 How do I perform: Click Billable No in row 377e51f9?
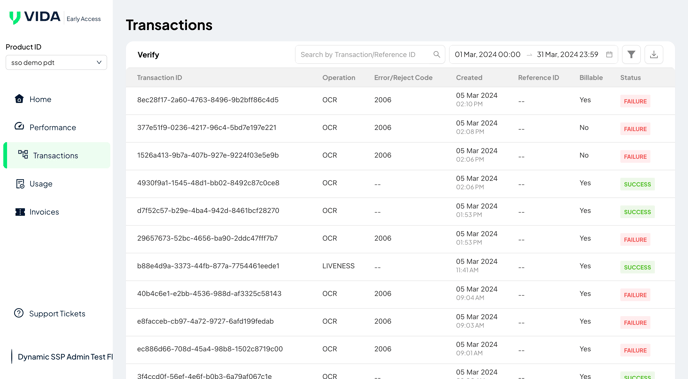(x=584, y=128)
